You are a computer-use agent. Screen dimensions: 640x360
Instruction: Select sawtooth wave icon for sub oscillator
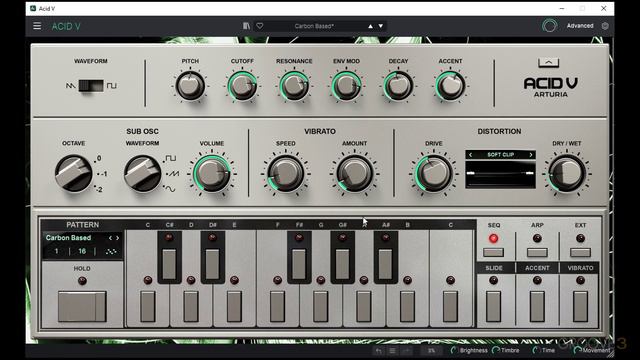click(x=173, y=173)
